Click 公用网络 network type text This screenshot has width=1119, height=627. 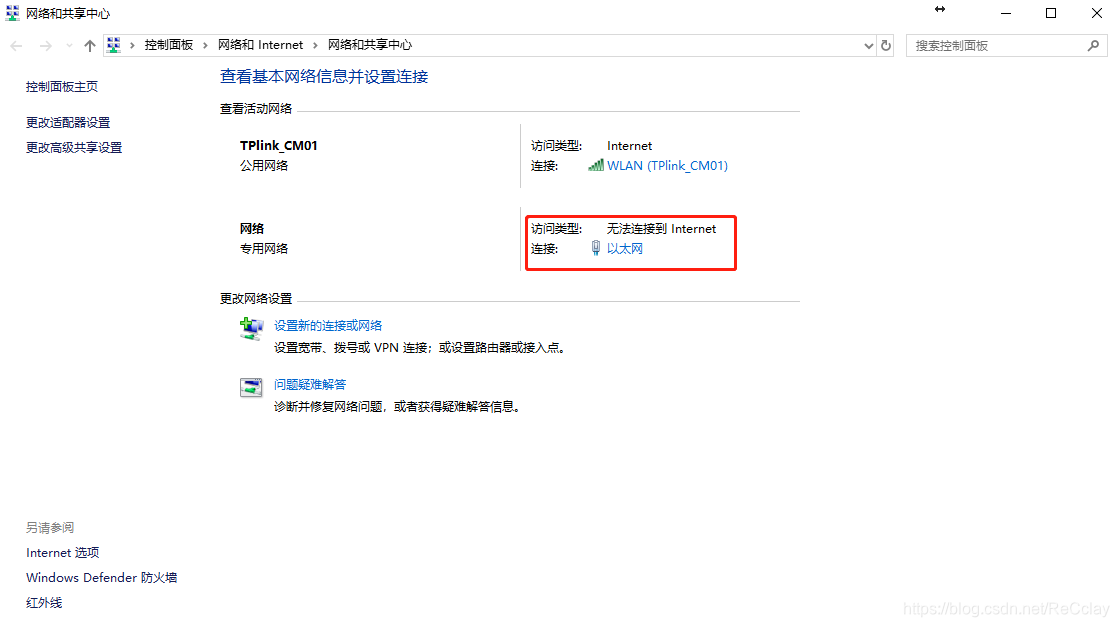point(264,165)
